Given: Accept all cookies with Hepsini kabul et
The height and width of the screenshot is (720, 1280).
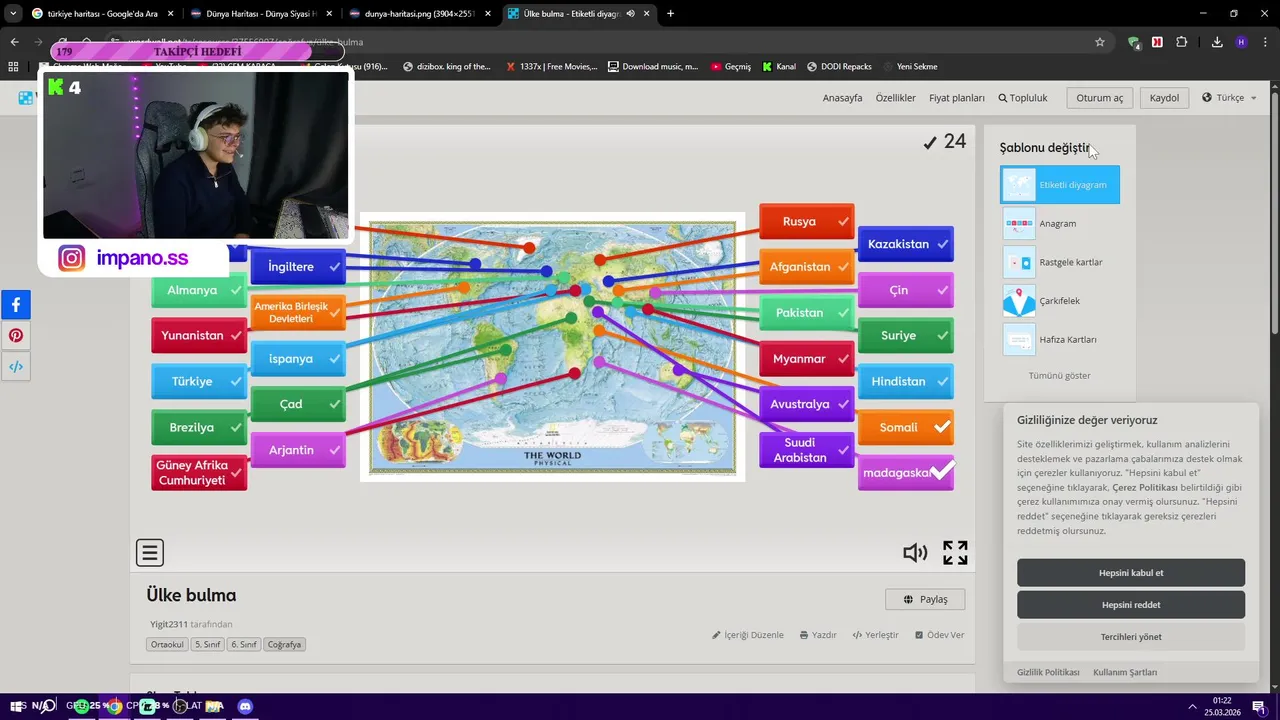Looking at the screenshot, I should click(x=1131, y=573).
